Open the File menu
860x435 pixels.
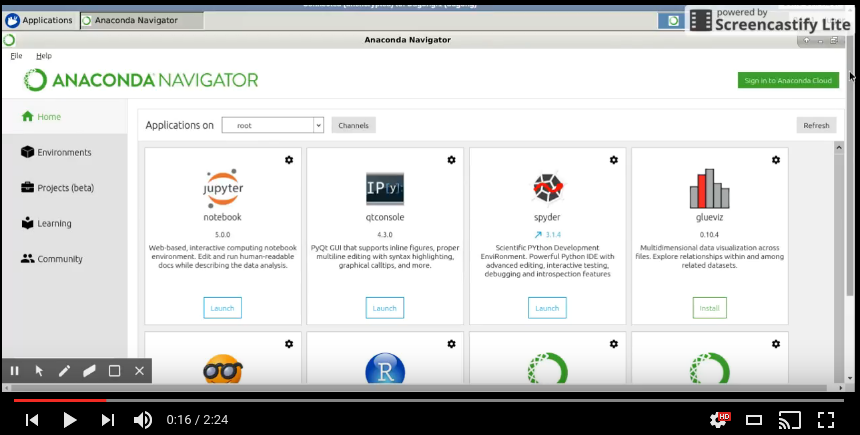pyautogui.click(x=16, y=55)
